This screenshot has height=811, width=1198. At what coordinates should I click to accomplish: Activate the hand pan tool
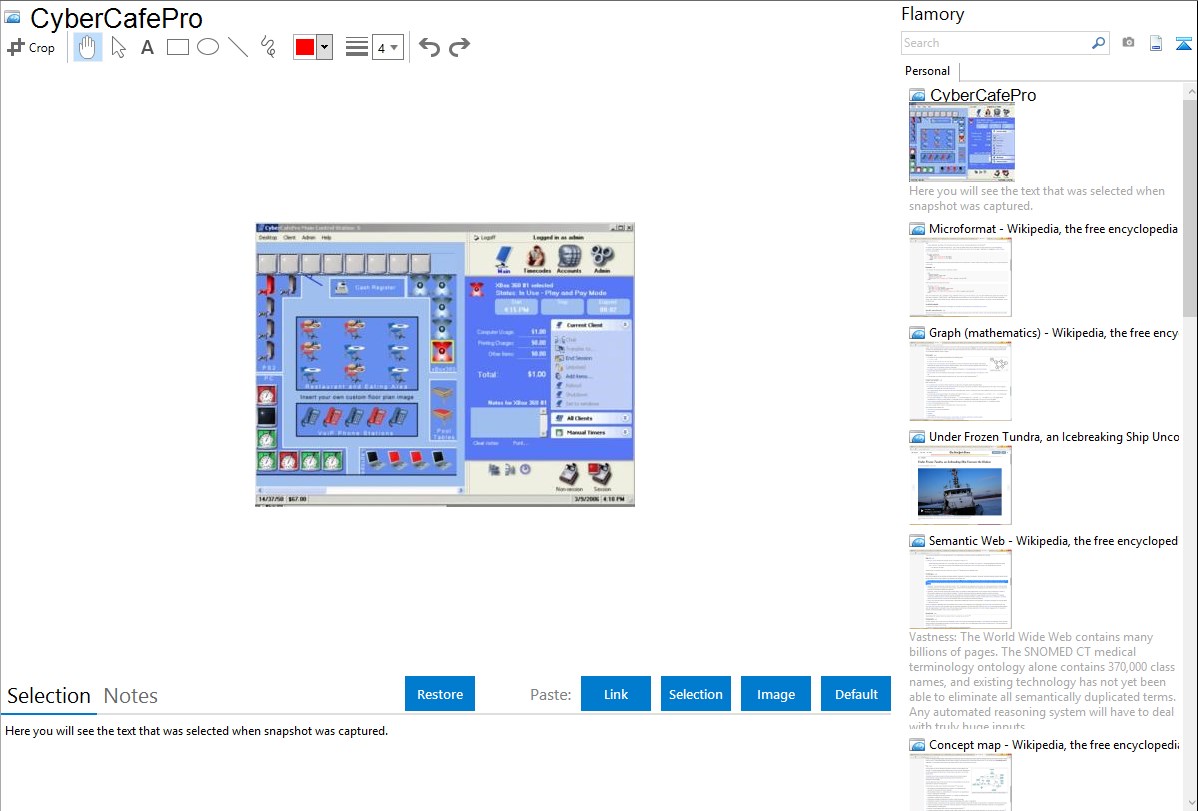[x=88, y=47]
